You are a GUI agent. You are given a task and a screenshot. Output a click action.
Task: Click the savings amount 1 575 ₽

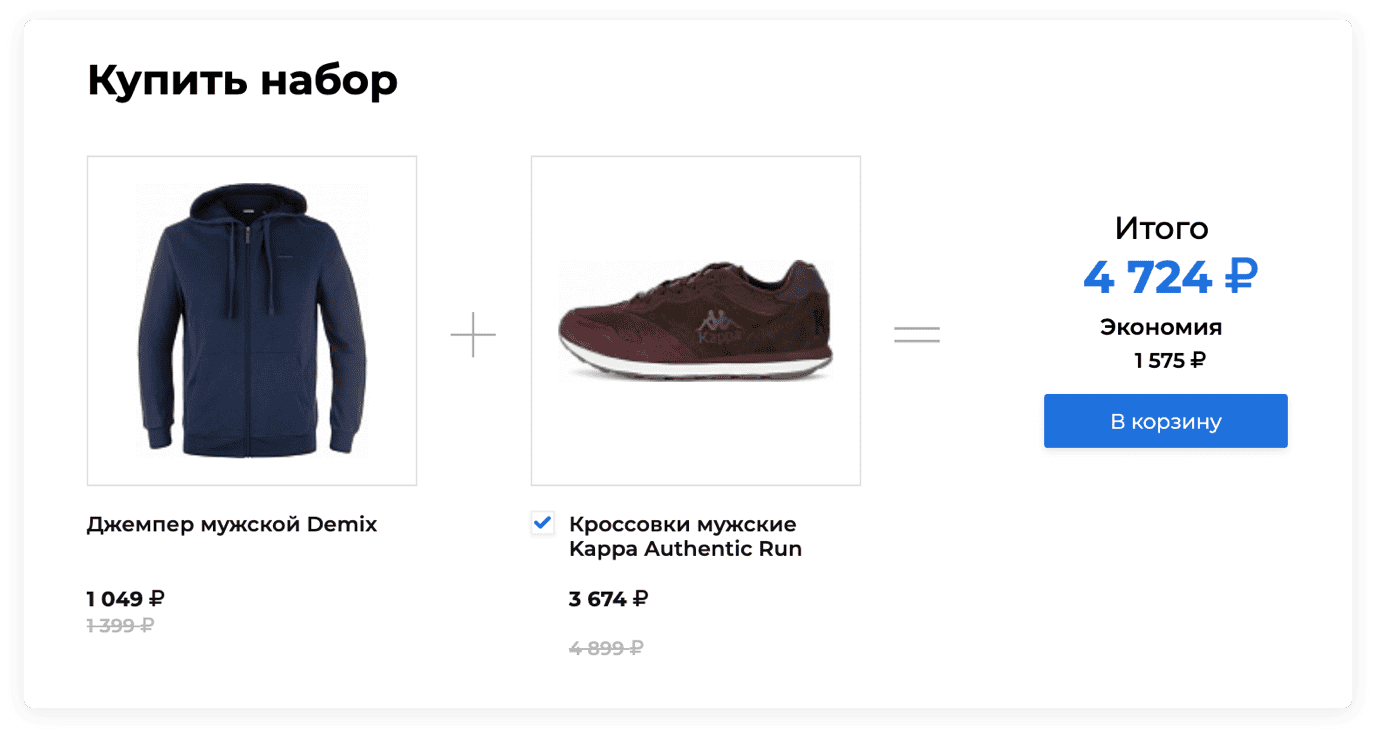tap(1169, 360)
